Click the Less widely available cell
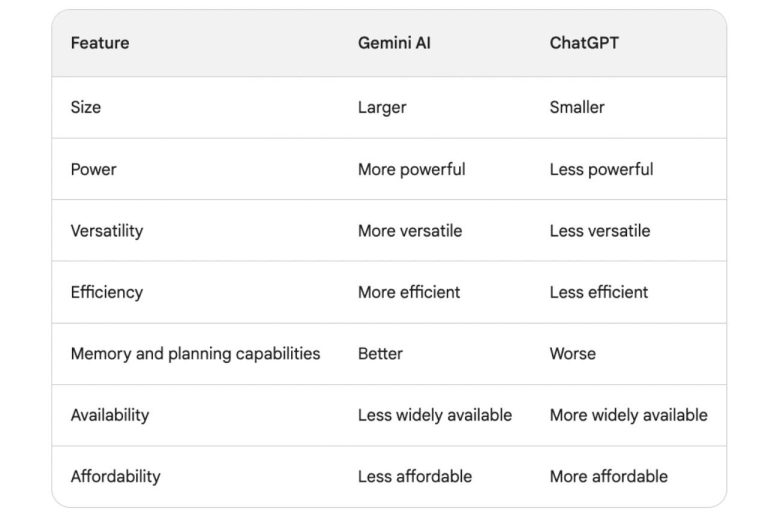 [x=435, y=415]
